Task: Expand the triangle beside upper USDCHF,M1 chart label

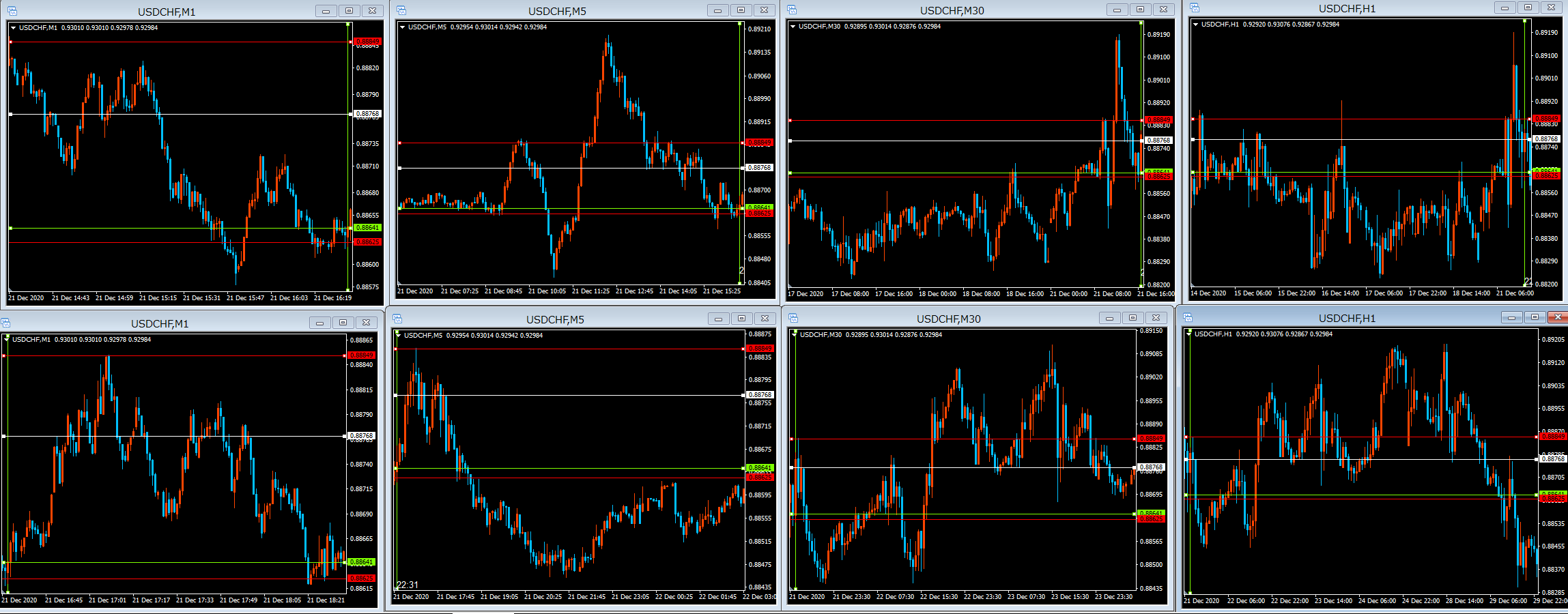Action: click(14, 28)
